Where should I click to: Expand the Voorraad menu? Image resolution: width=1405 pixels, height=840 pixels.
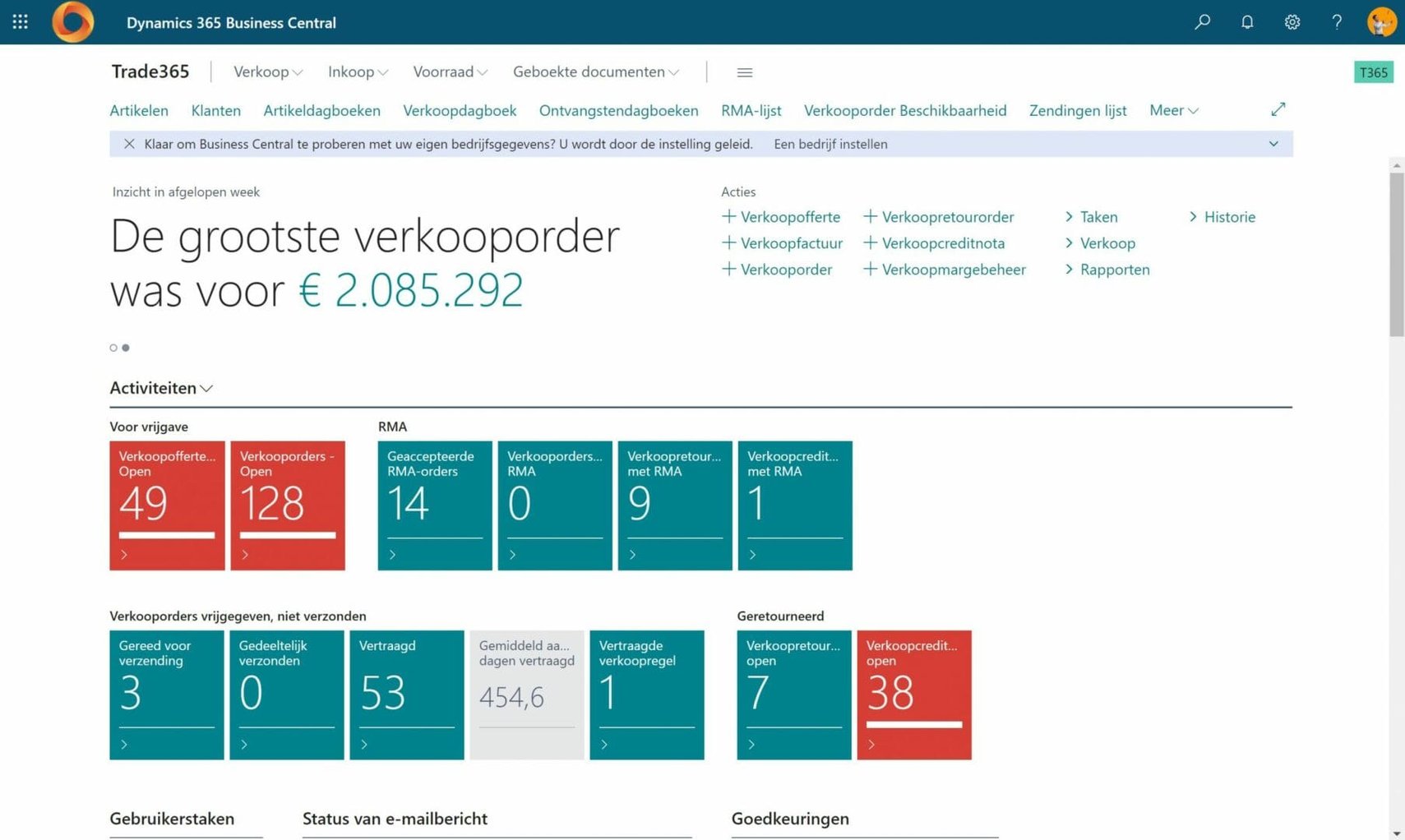coord(451,72)
